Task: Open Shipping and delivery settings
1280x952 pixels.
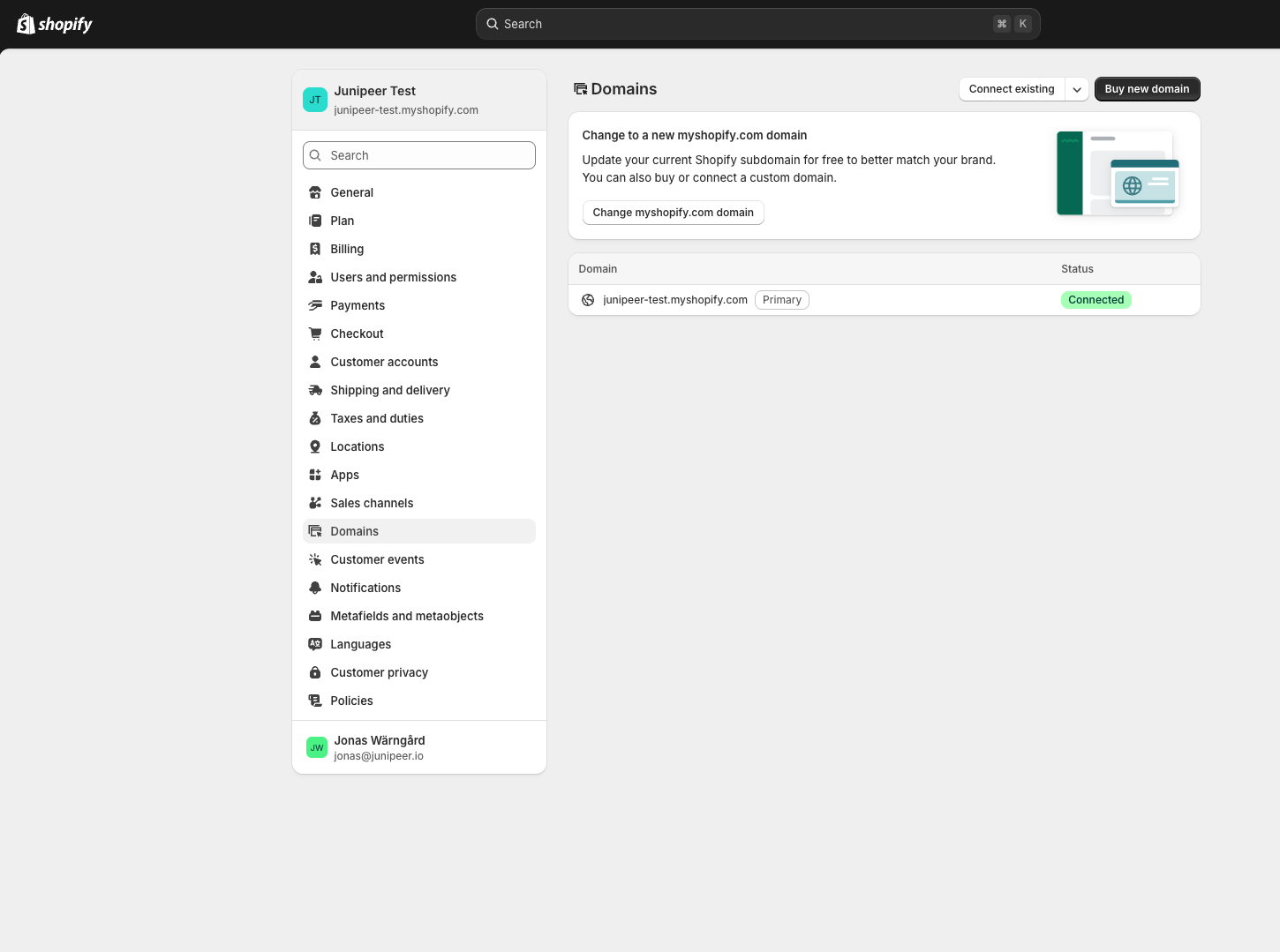Action: 419,390
